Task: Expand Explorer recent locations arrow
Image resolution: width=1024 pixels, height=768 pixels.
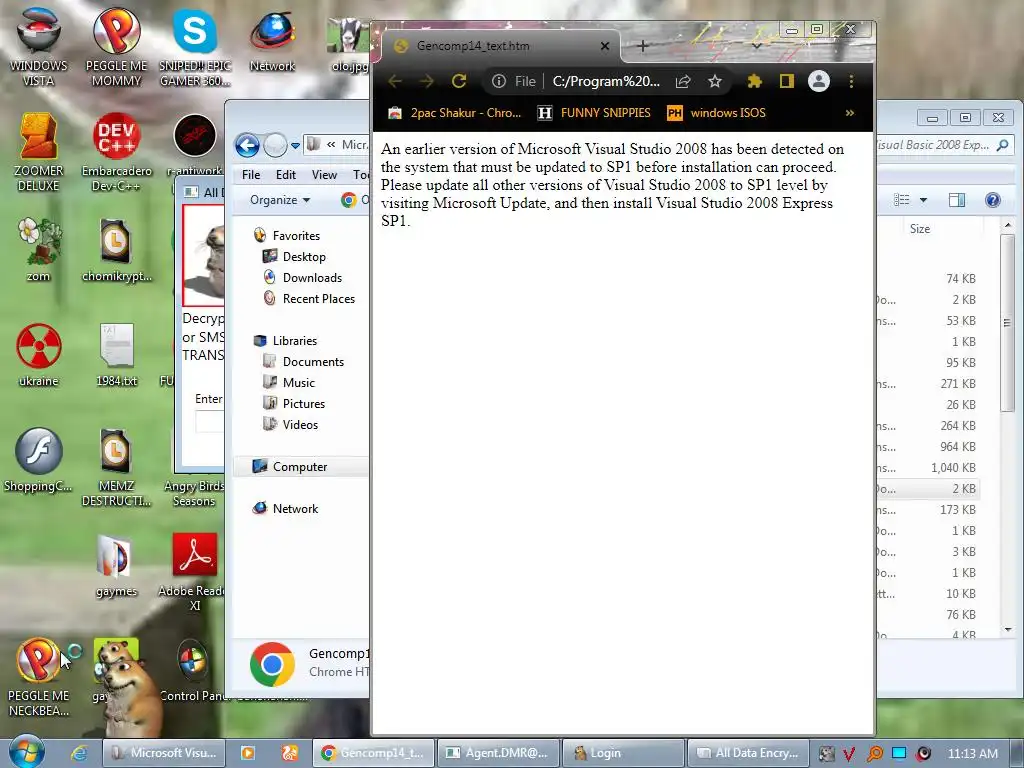Action: [295, 146]
